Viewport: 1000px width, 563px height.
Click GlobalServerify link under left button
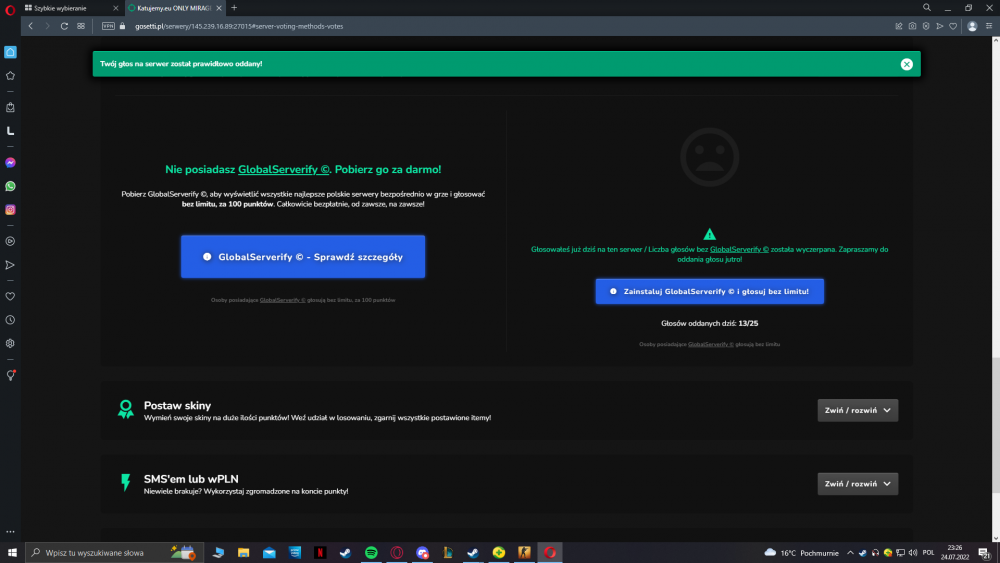tap(283, 300)
